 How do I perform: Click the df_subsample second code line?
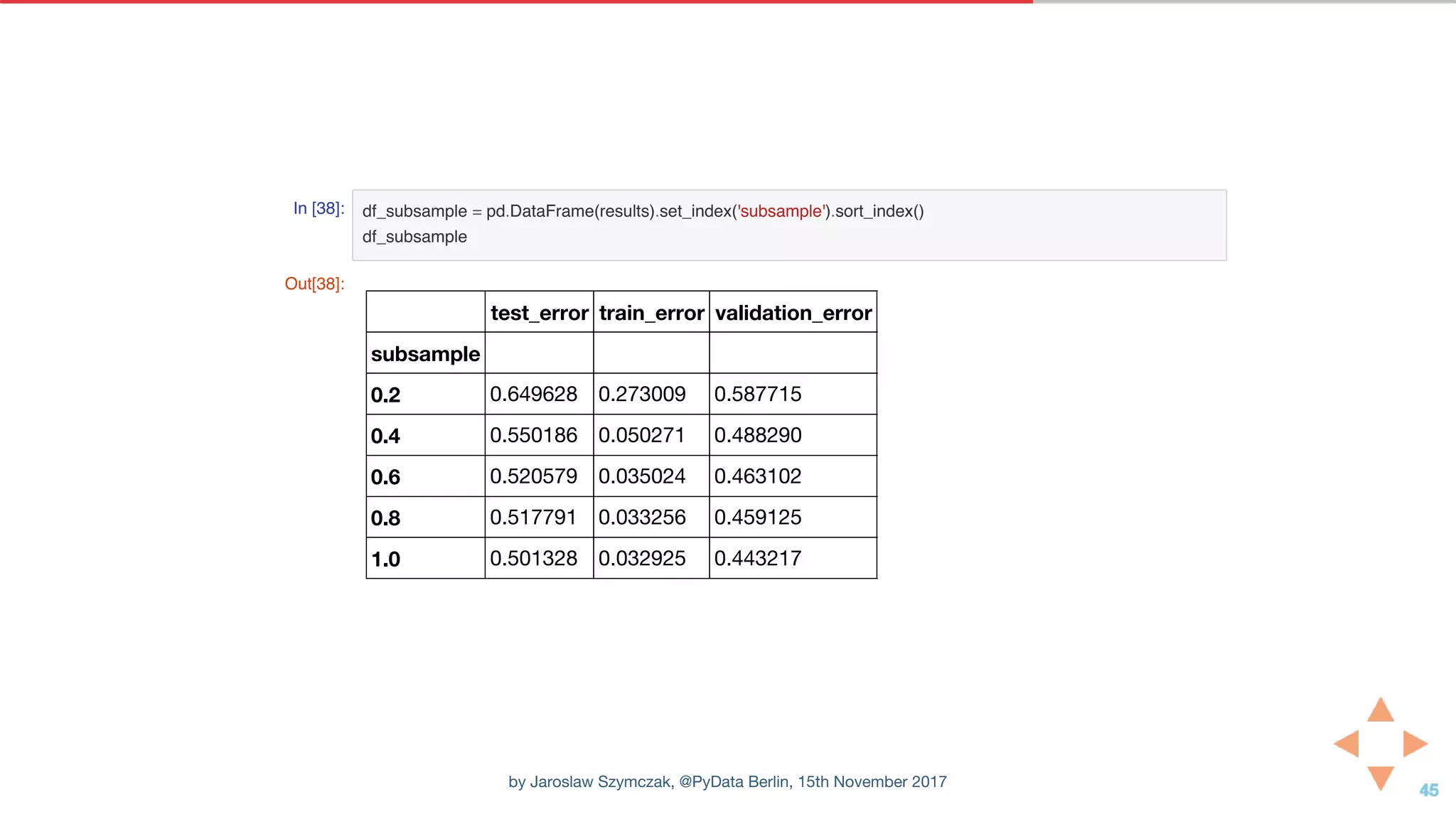[414, 237]
